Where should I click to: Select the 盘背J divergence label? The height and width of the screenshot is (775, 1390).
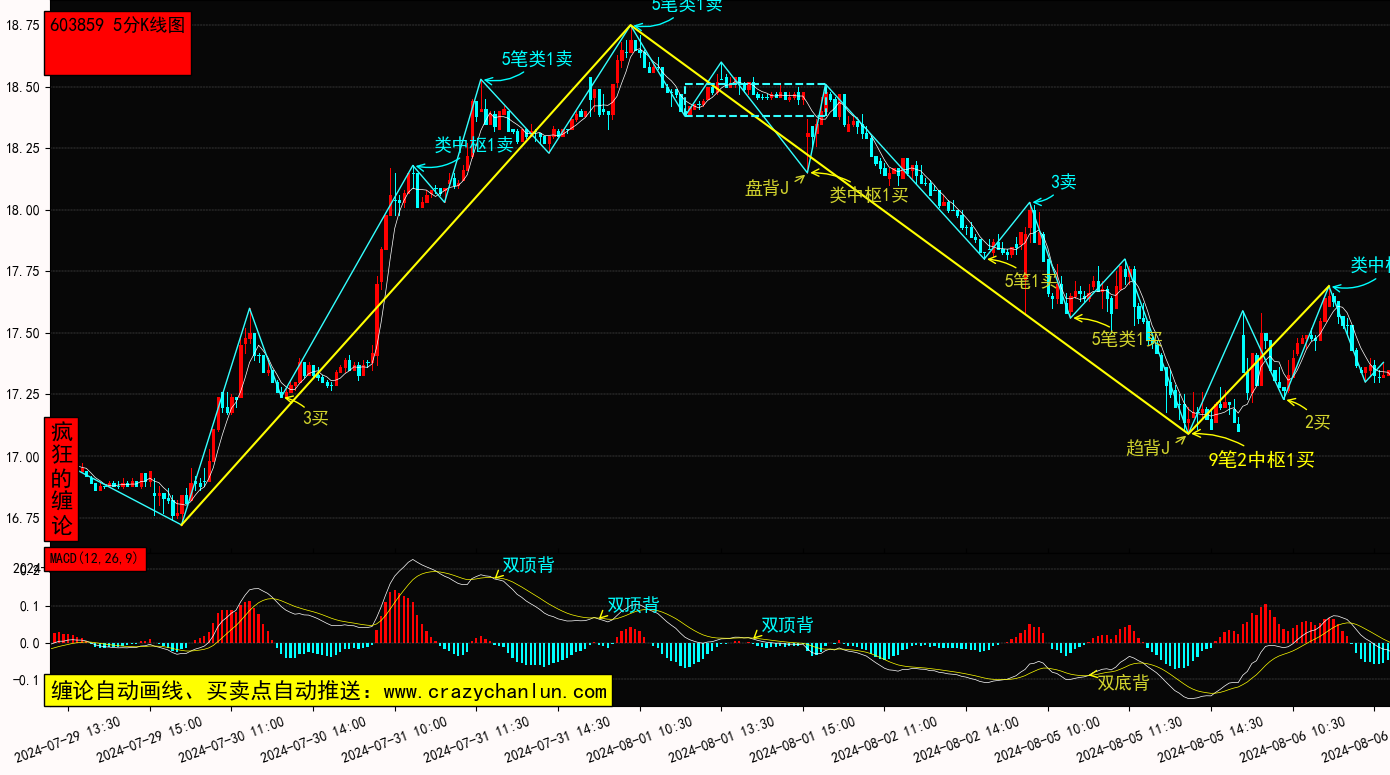[767, 188]
